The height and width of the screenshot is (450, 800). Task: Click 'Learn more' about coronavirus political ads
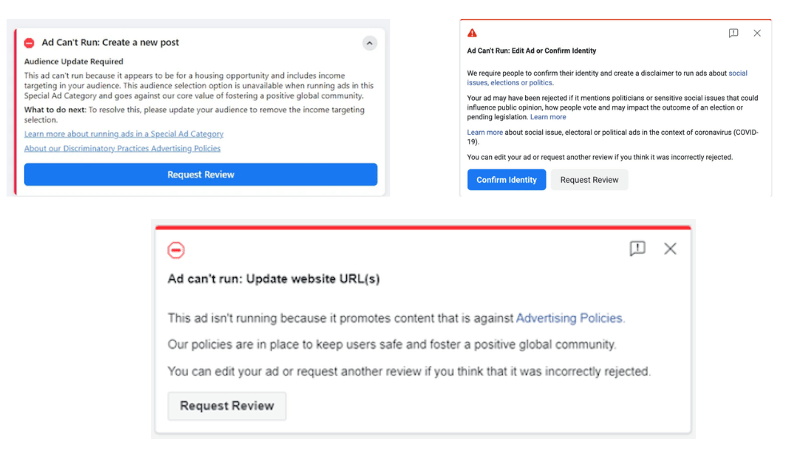[485, 132]
